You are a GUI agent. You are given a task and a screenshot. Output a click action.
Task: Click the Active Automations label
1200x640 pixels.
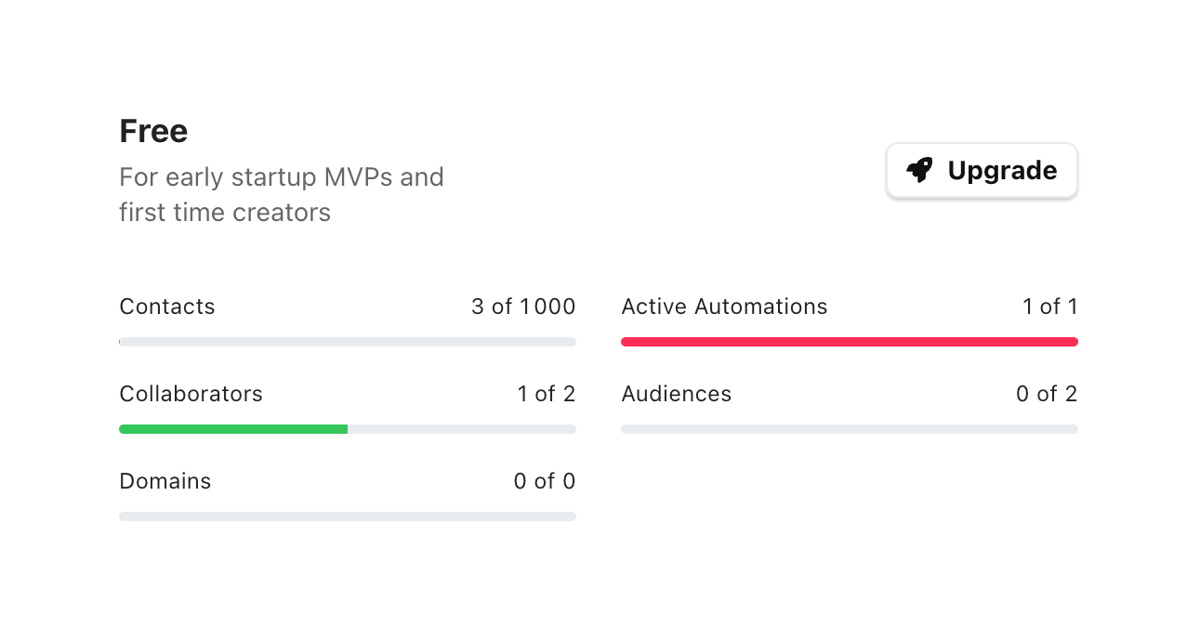pos(724,307)
